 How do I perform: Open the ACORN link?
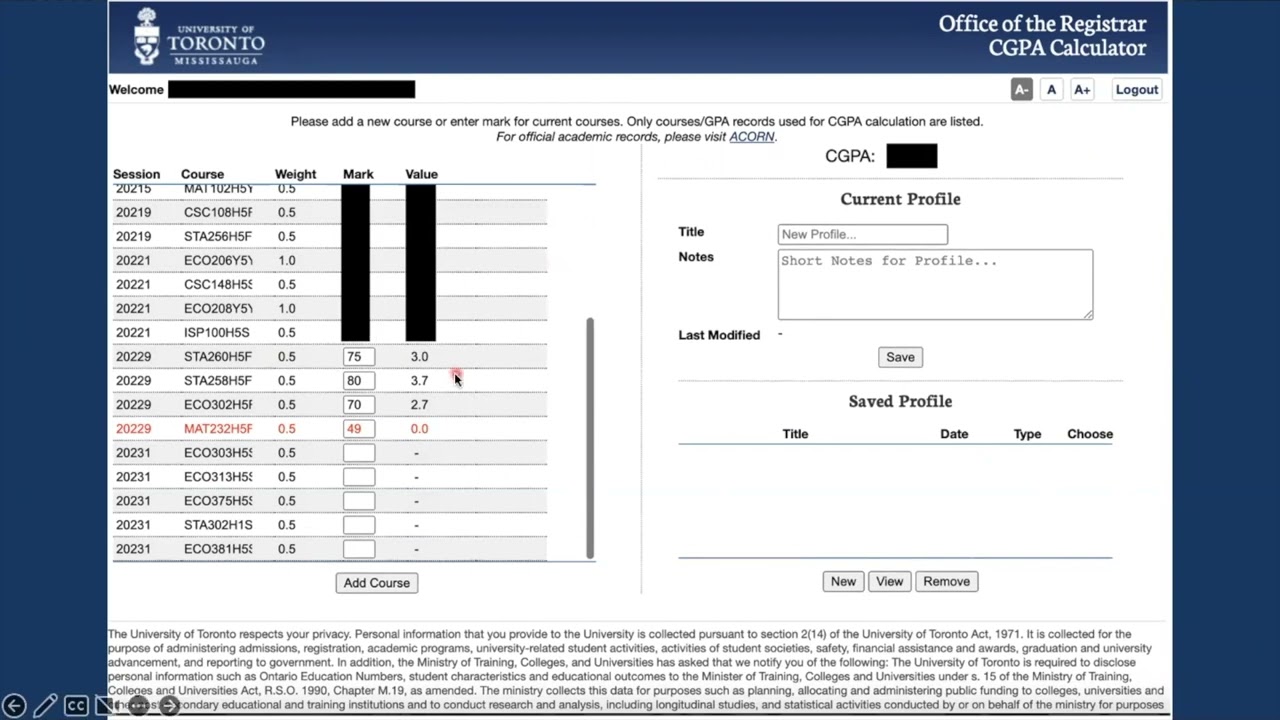pyautogui.click(x=751, y=137)
